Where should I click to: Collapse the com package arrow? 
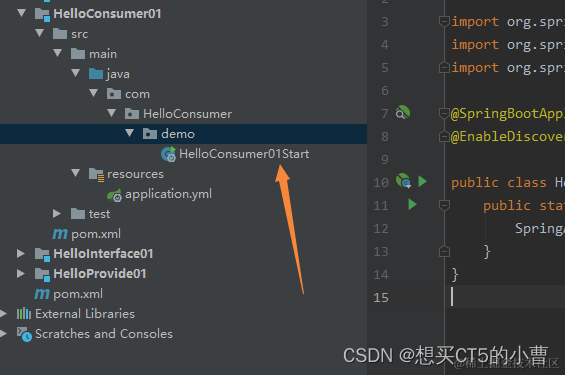point(94,93)
